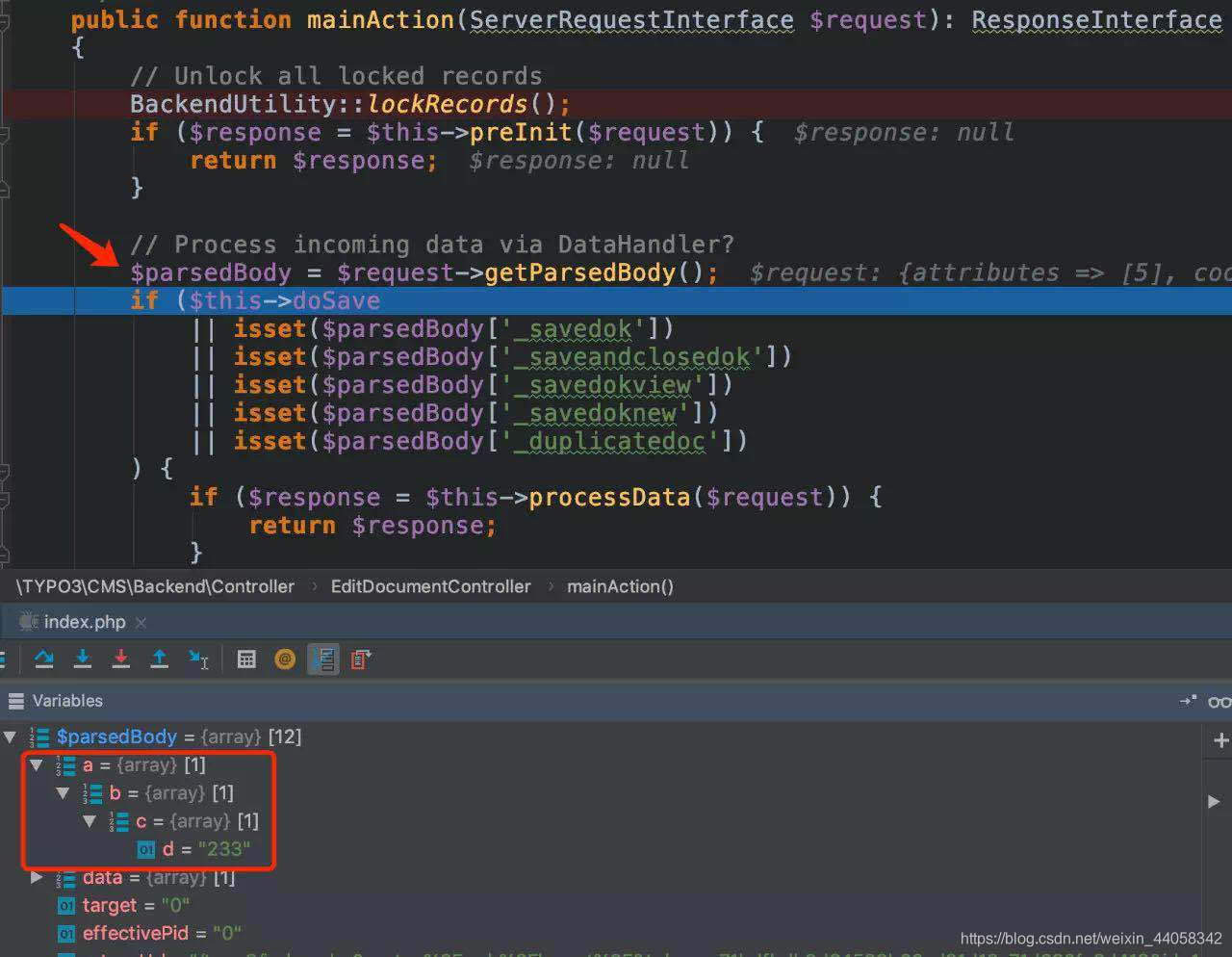Click the Step Over debugger icon
Image resolution: width=1232 pixels, height=957 pixels.
click(x=44, y=659)
